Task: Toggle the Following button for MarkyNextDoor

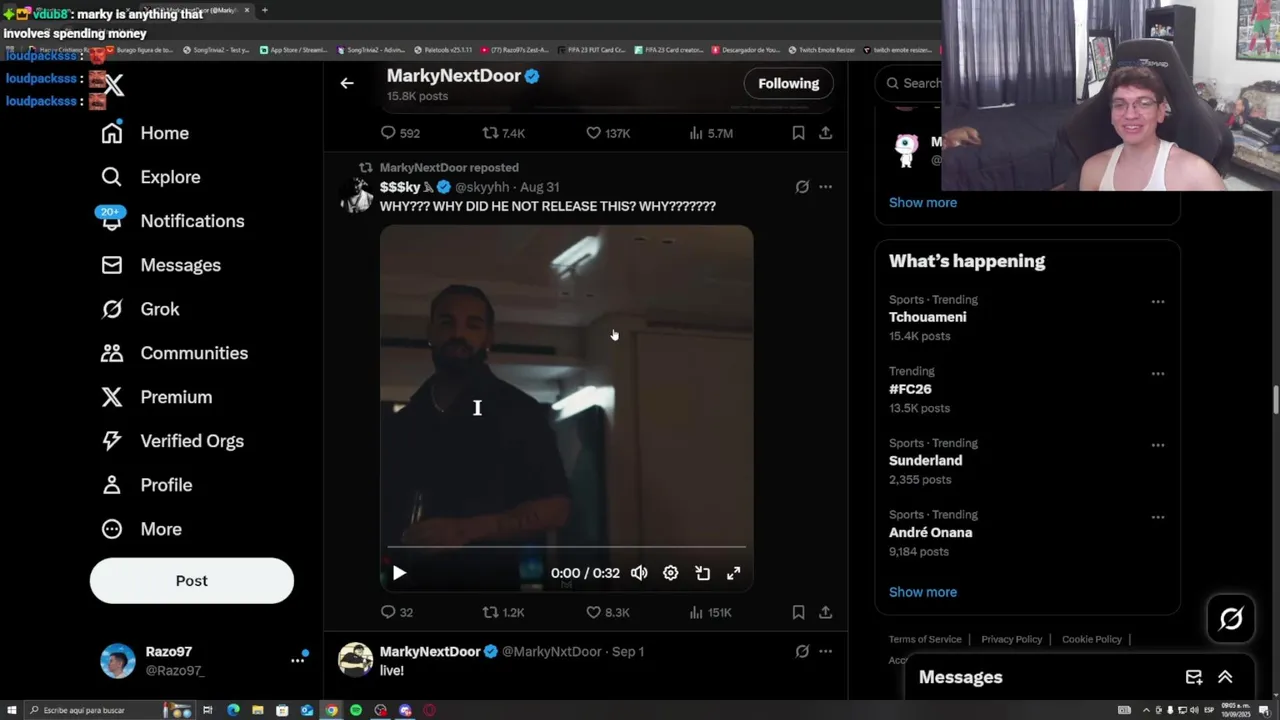Action: 788,84
